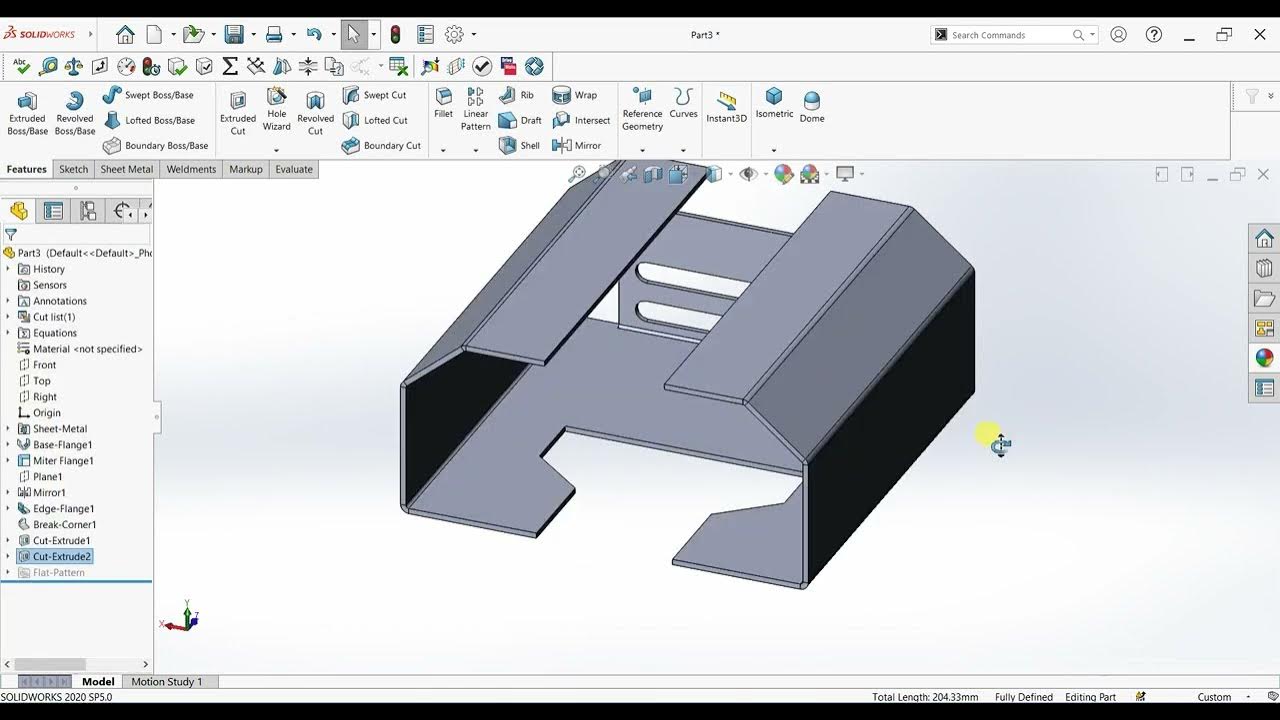
Task: Expand the Hole Wizard dropdown arrow
Action: click(x=277, y=151)
